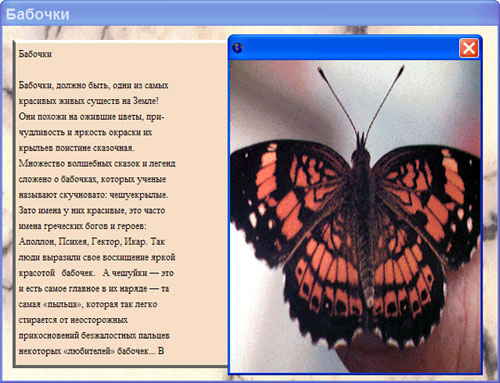Screen dimensions: 500x383
Task: Click the line 'имена греческих богов и героев:'
Action: tap(82, 226)
